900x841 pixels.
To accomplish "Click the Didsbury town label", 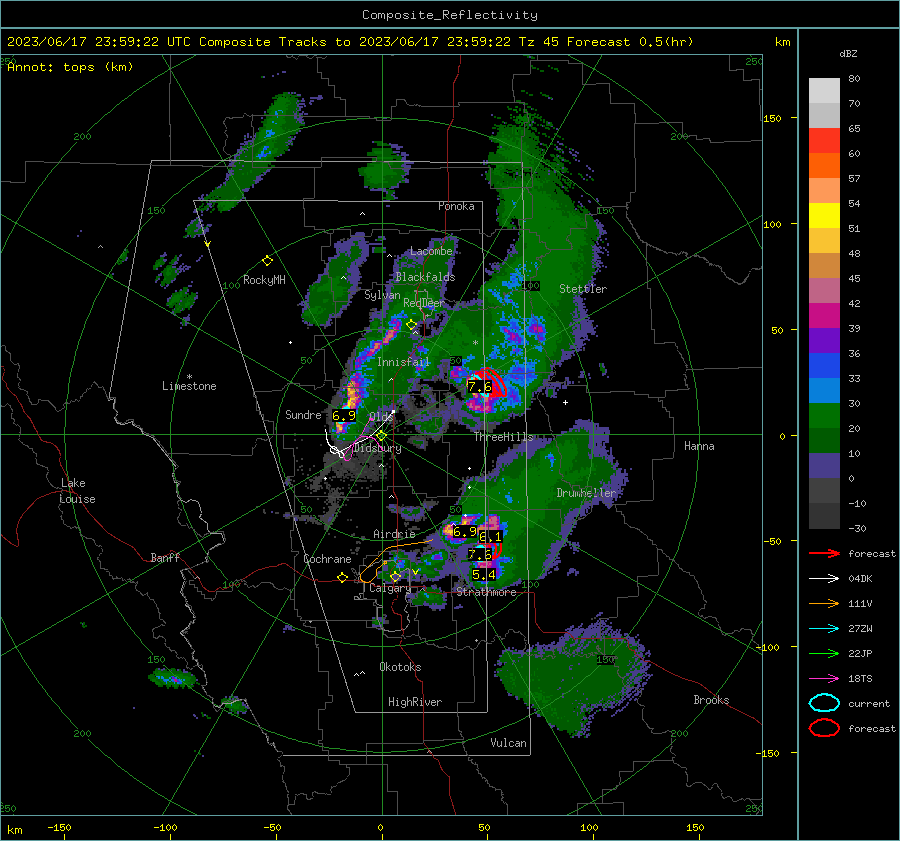I will [x=378, y=448].
